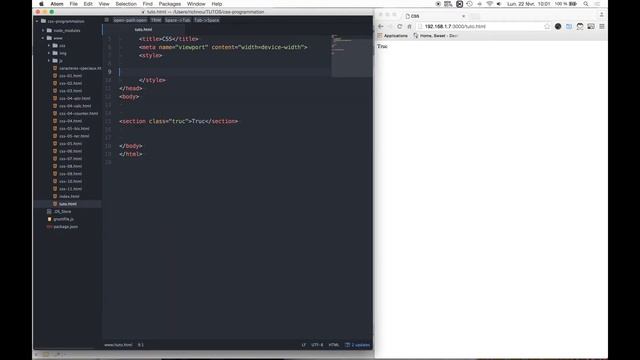
Task: Click the Chrome user profile icon
Action: [602, 15]
